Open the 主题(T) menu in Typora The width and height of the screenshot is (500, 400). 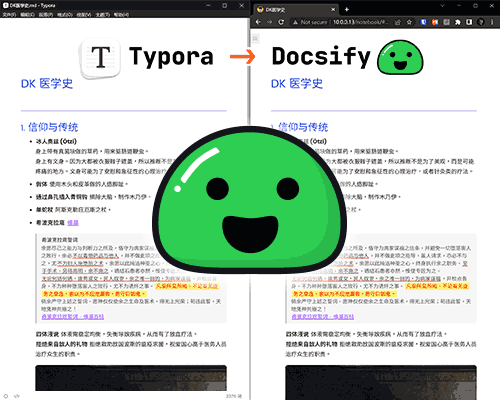103,15
